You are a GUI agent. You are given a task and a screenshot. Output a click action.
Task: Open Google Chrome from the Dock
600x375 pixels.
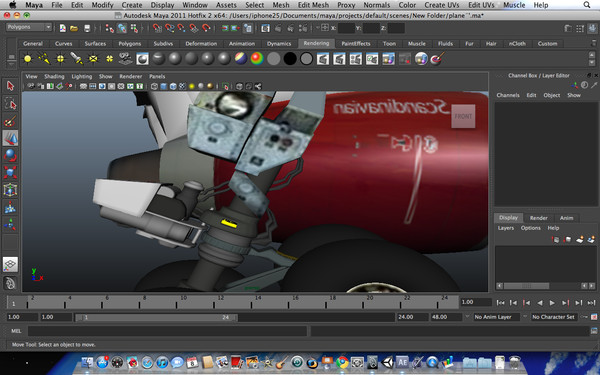[x=342, y=362]
